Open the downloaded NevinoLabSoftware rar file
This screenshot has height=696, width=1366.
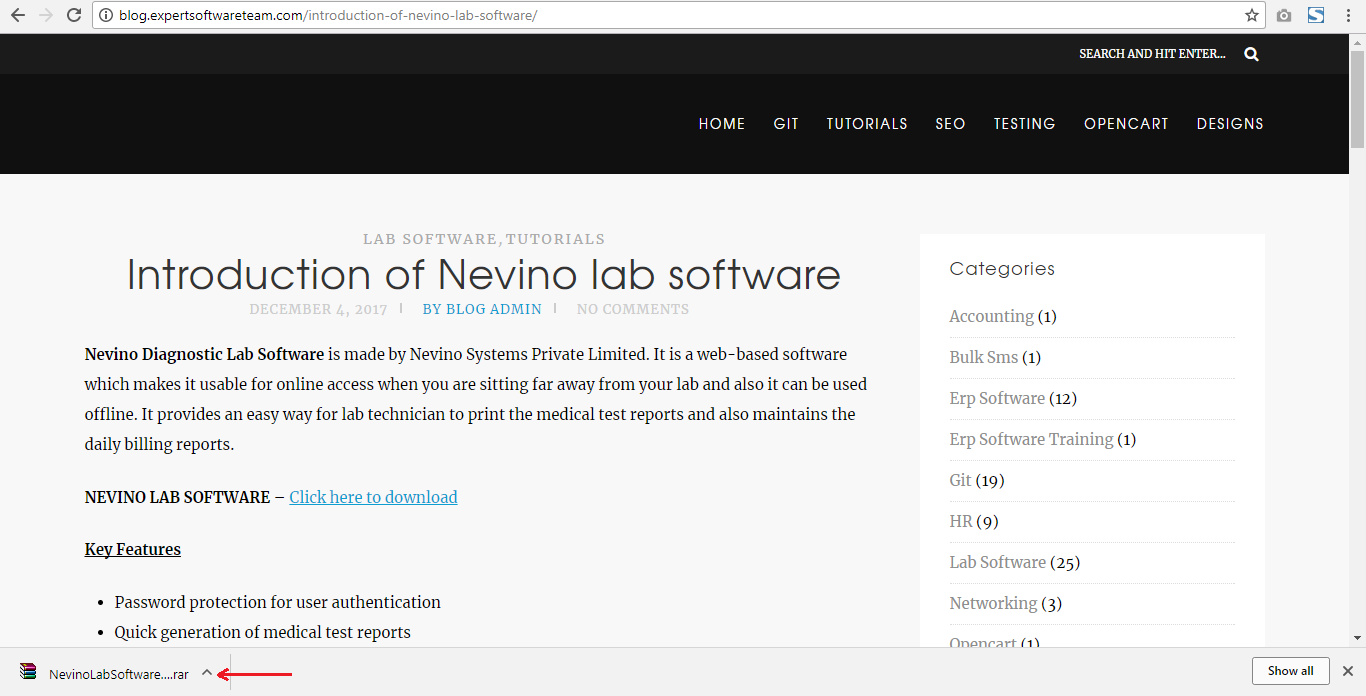[118, 674]
